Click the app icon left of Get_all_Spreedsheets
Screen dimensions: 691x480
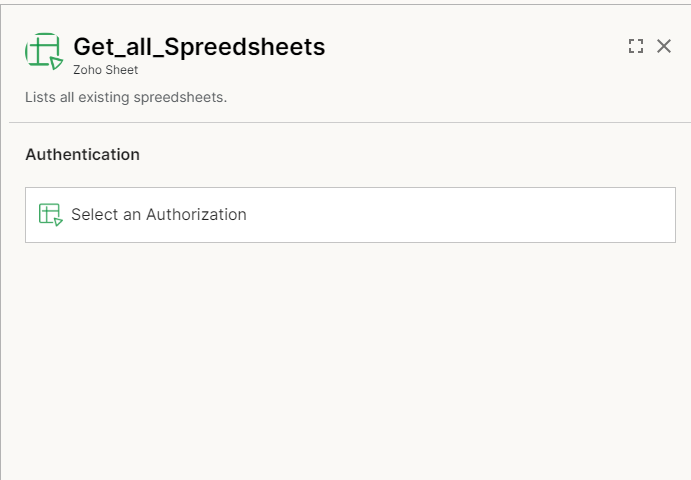pyautogui.click(x=44, y=51)
